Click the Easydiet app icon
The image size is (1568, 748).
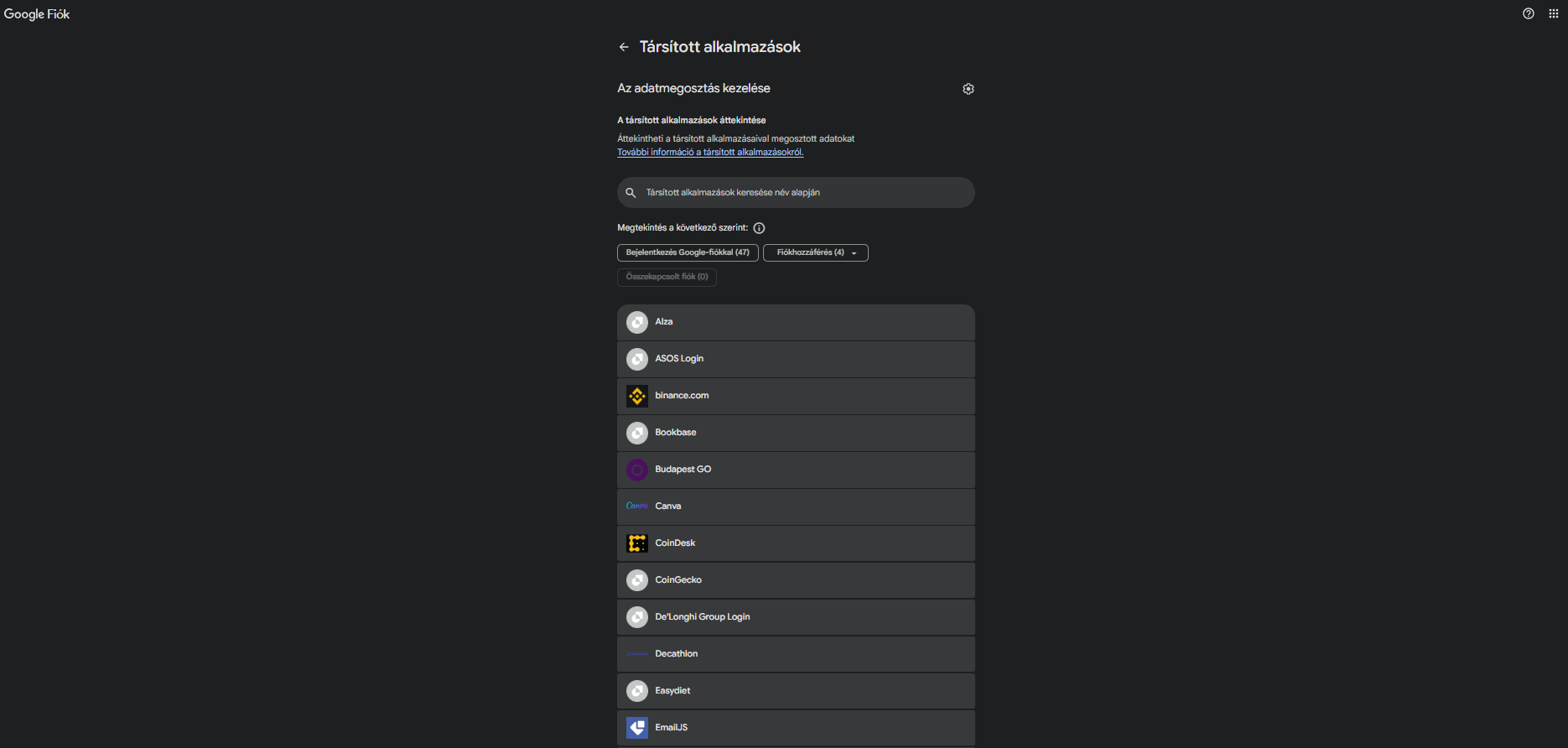click(x=637, y=691)
